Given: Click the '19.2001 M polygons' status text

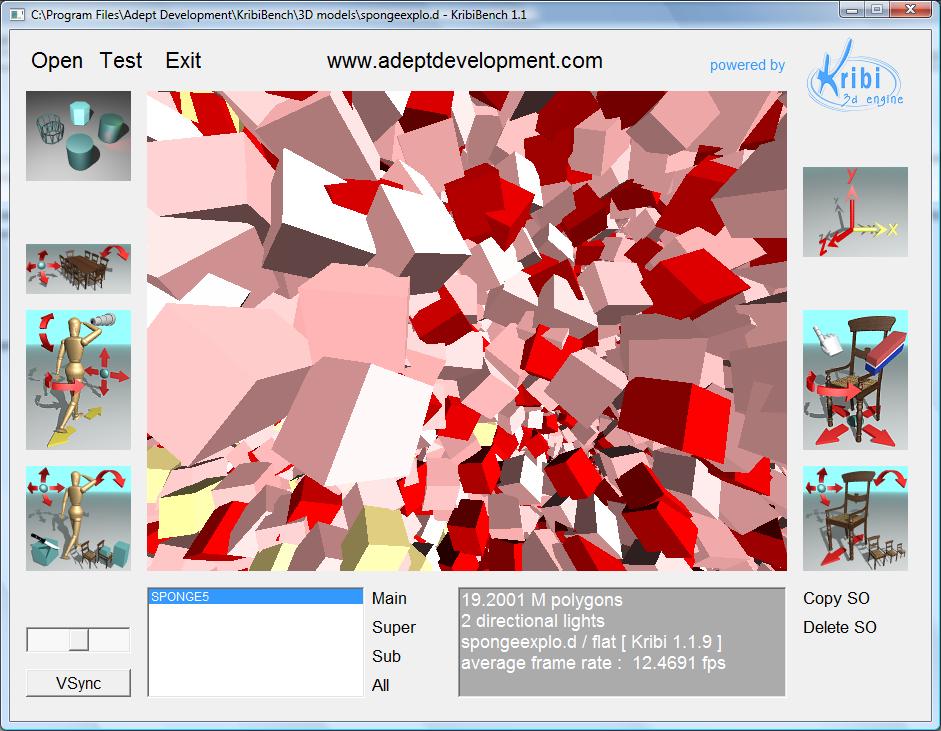Looking at the screenshot, I should (542, 600).
